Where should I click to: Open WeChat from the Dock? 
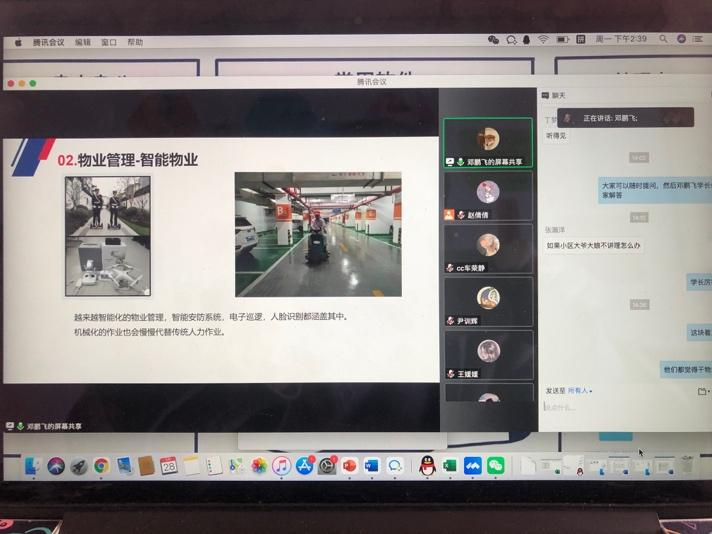coord(496,465)
